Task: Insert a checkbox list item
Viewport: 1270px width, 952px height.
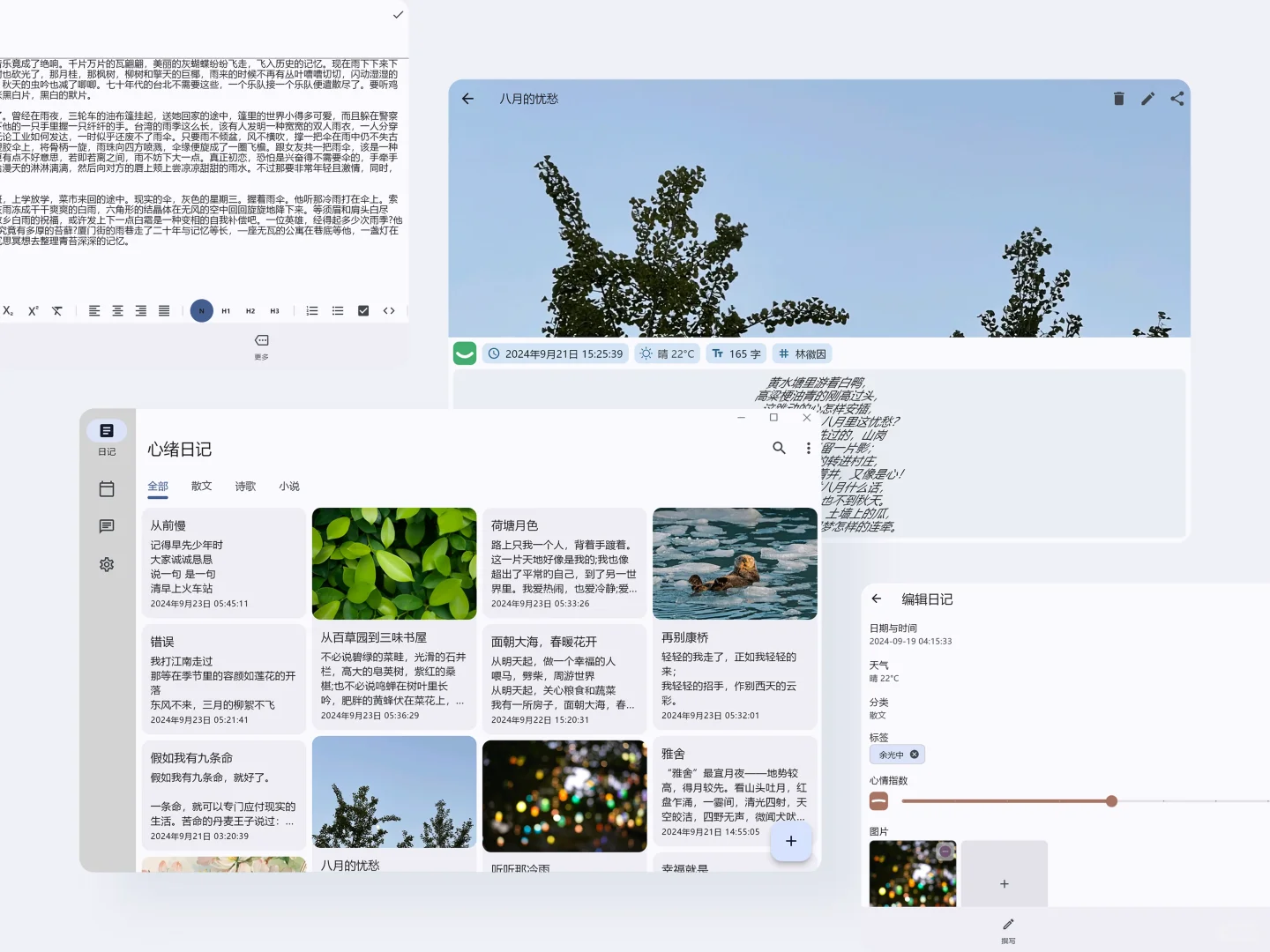Action: point(362,310)
